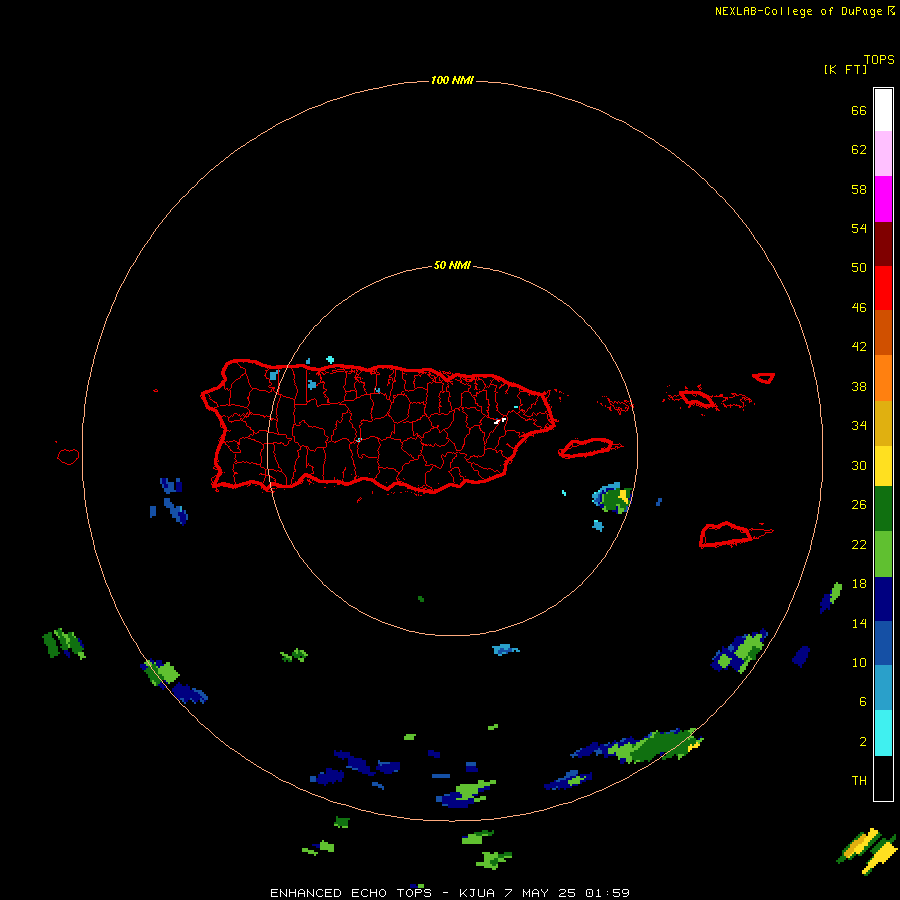Click legend value 62
The height and width of the screenshot is (900, 900).
(859, 150)
